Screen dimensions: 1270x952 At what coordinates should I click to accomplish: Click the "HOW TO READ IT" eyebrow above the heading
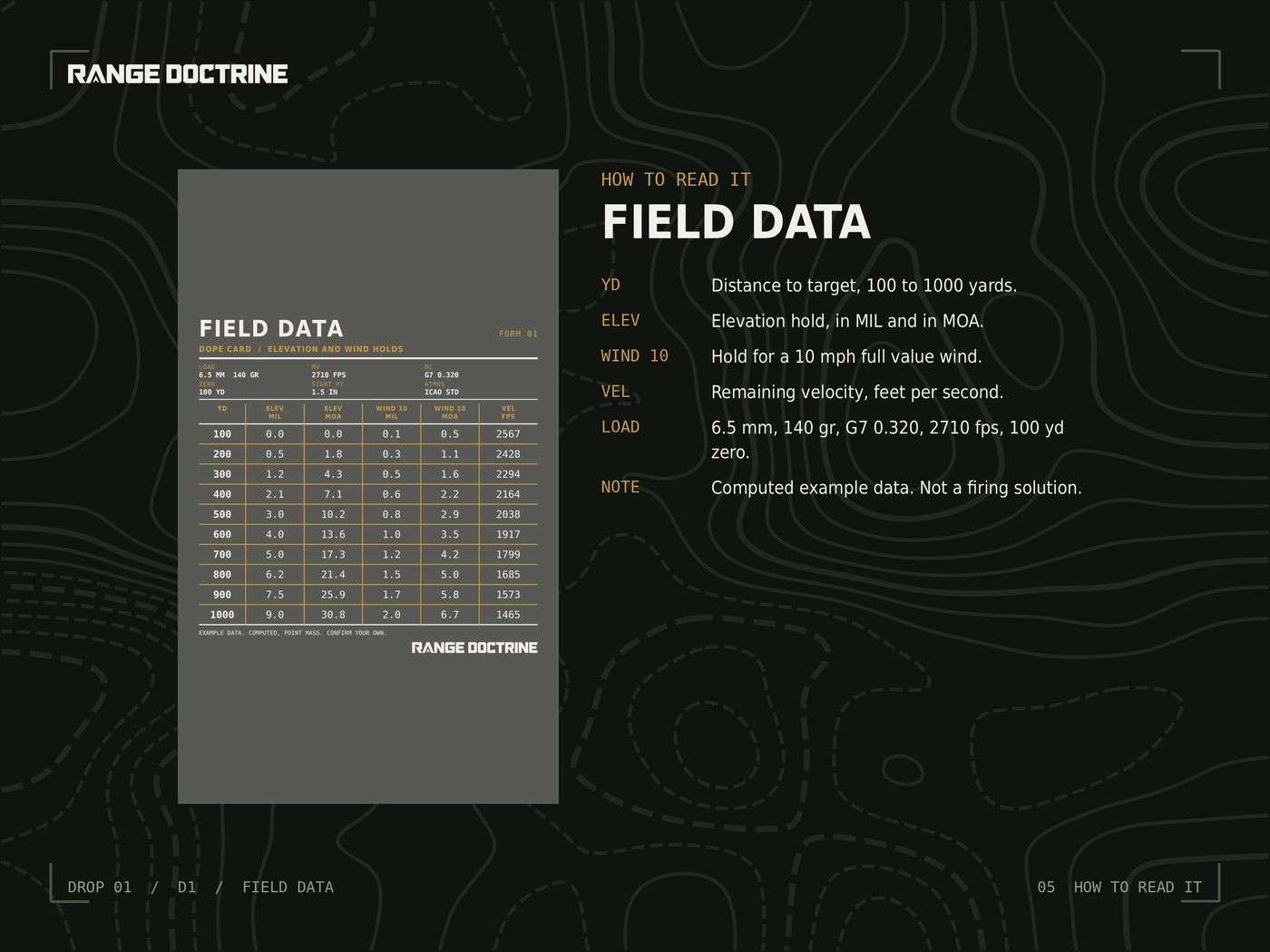click(x=676, y=180)
